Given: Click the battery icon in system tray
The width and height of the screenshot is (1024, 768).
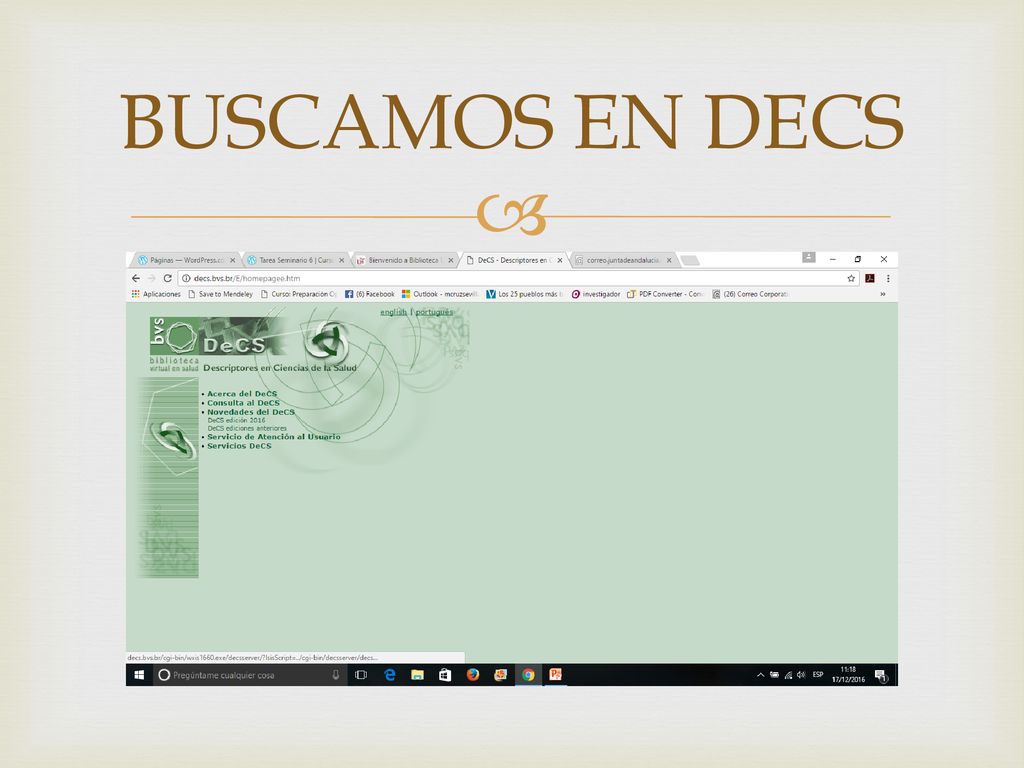Looking at the screenshot, I should [x=775, y=675].
